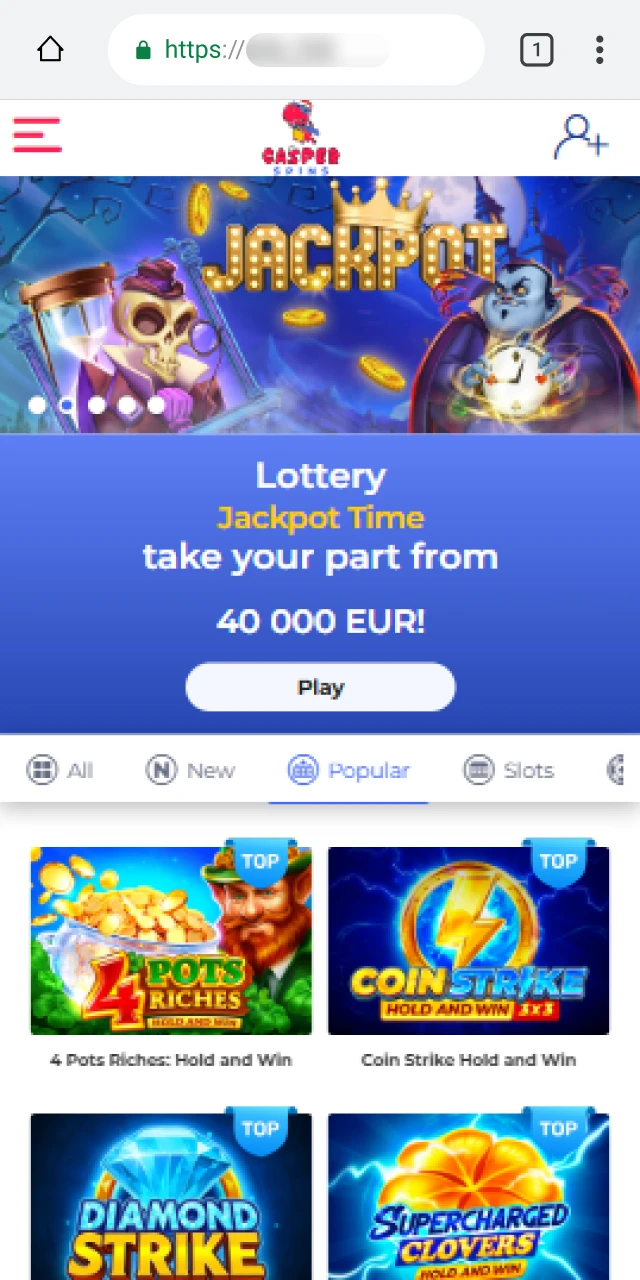Open the hamburger menu icon
Viewport: 640px width, 1280px height.
coord(37,135)
